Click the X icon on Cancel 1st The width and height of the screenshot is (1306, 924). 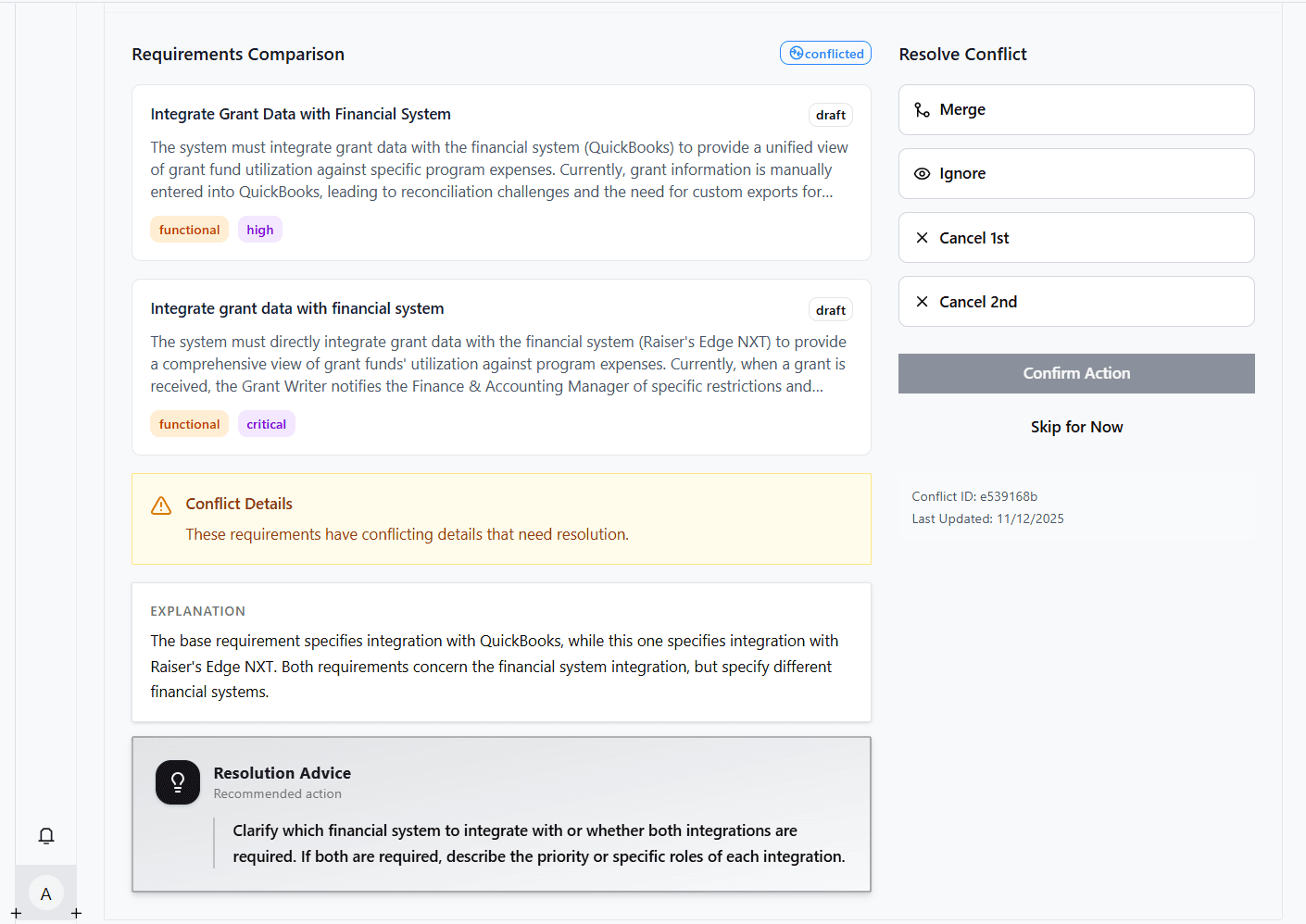pyautogui.click(x=922, y=237)
